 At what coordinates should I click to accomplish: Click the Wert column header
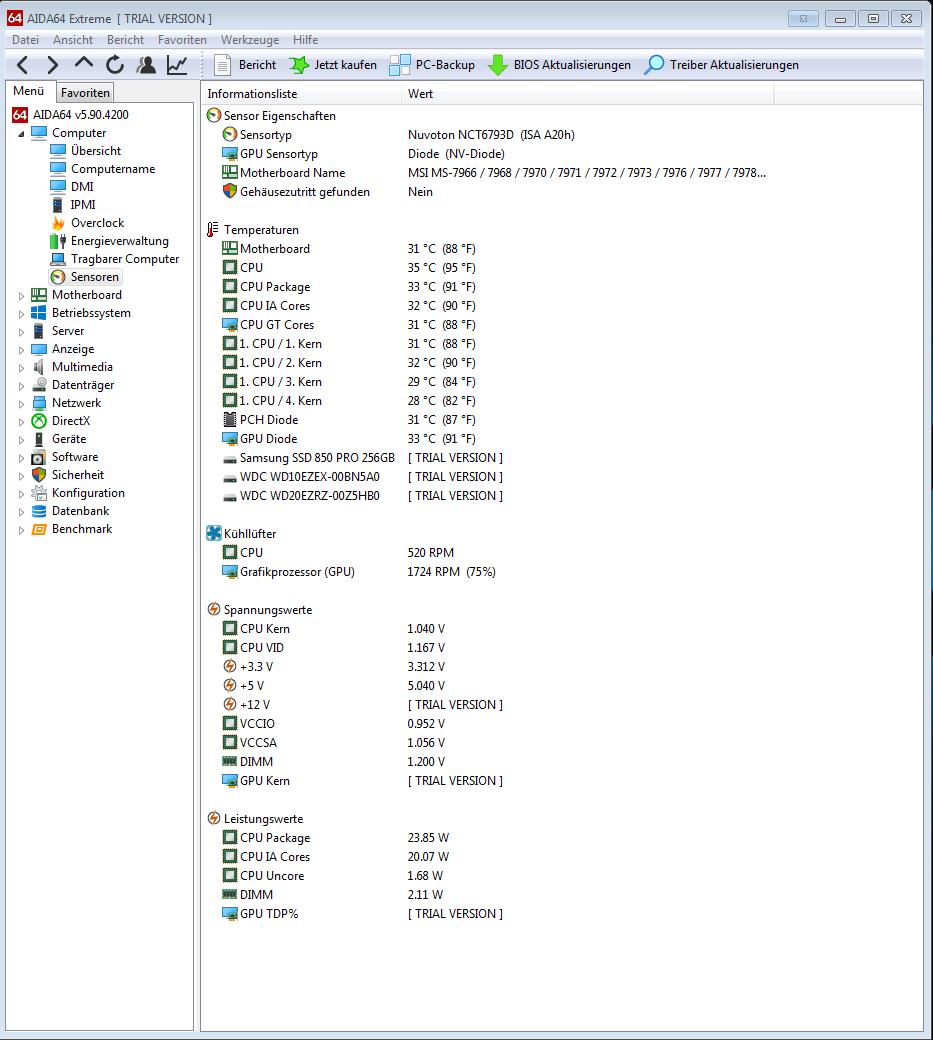pyautogui.click(x=588, y=94)
